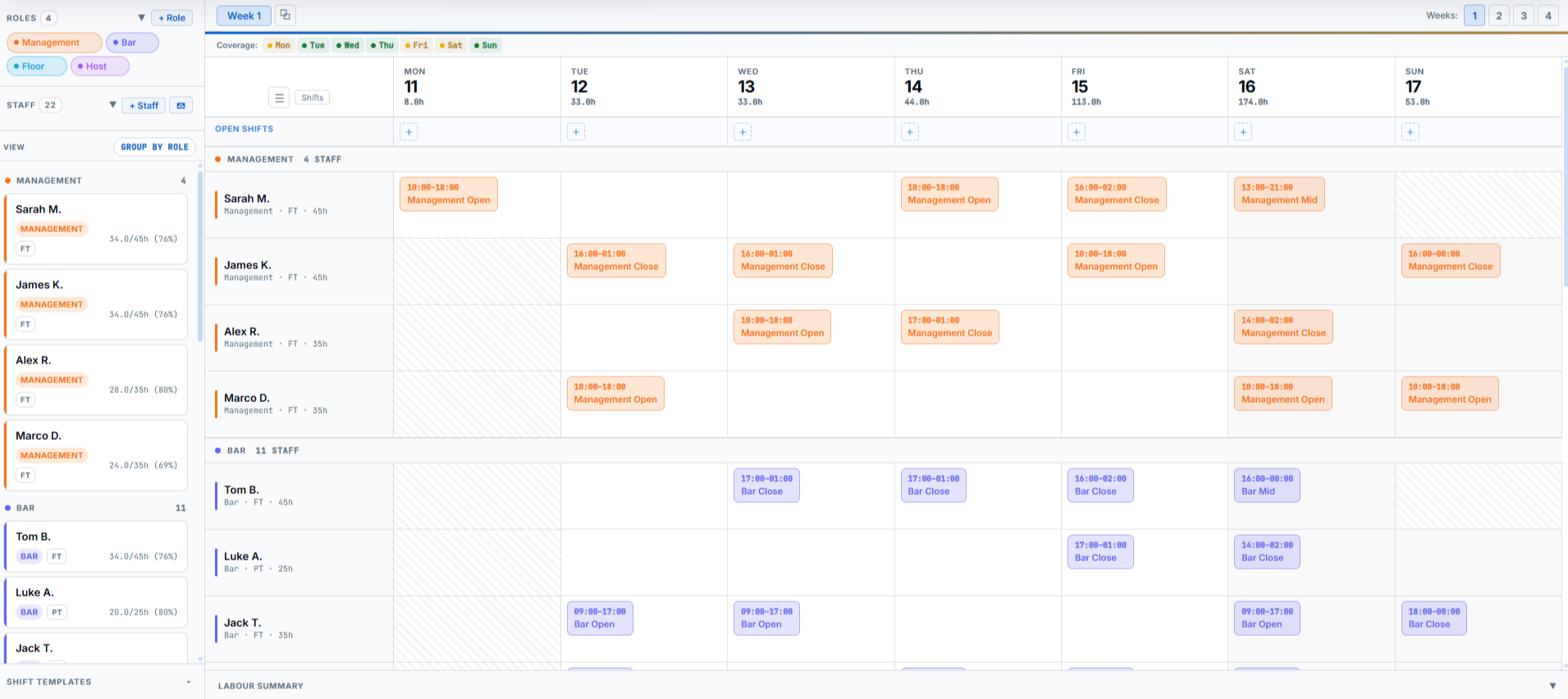Screen dimensions: 1568x699
Task: Click the schedule grid vertical scrollbar
Action: point(1566,176)
